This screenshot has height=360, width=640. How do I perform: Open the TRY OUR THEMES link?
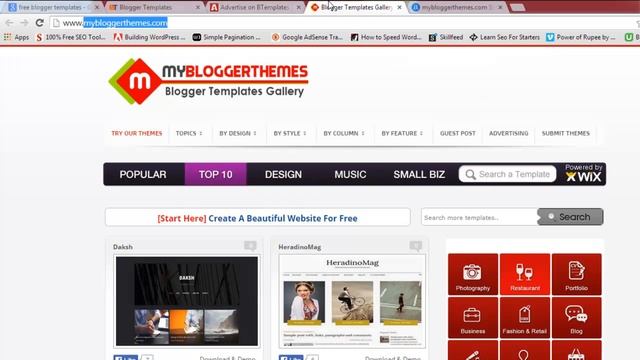[x=137, y=133]
